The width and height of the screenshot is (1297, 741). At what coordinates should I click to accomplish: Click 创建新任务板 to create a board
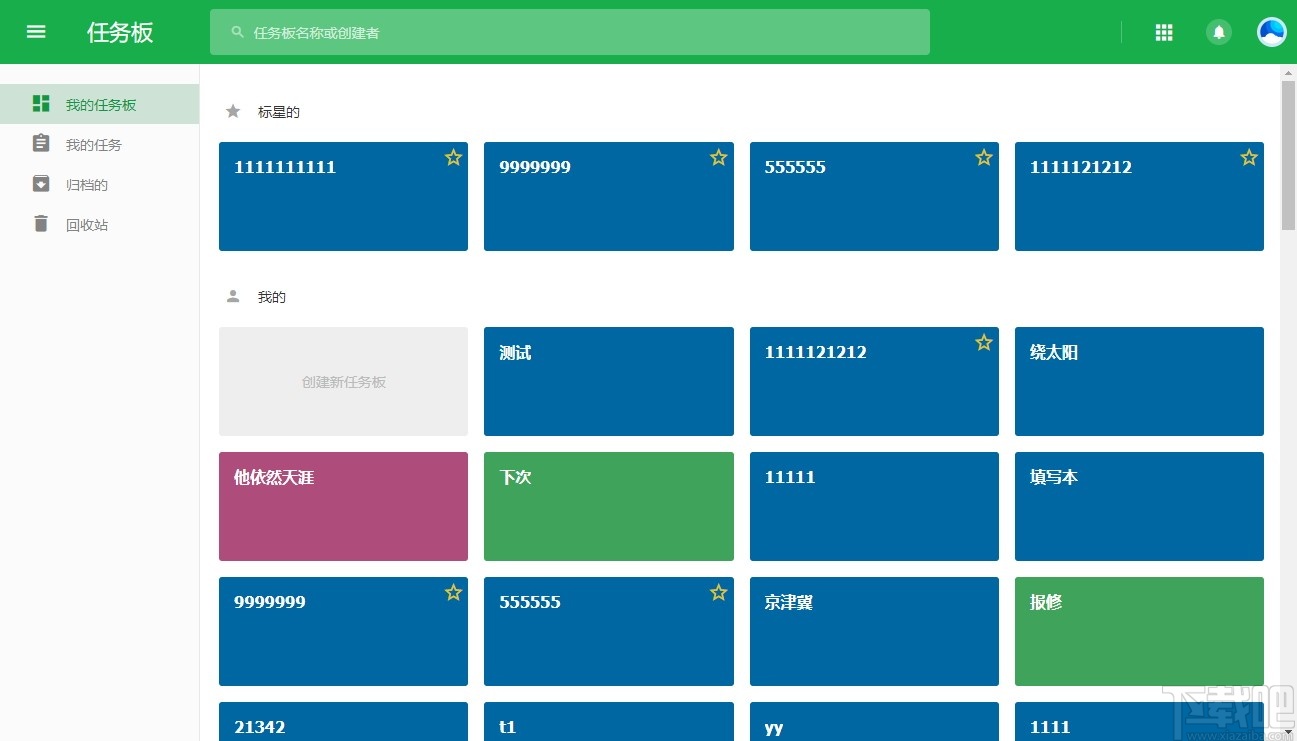343,381
